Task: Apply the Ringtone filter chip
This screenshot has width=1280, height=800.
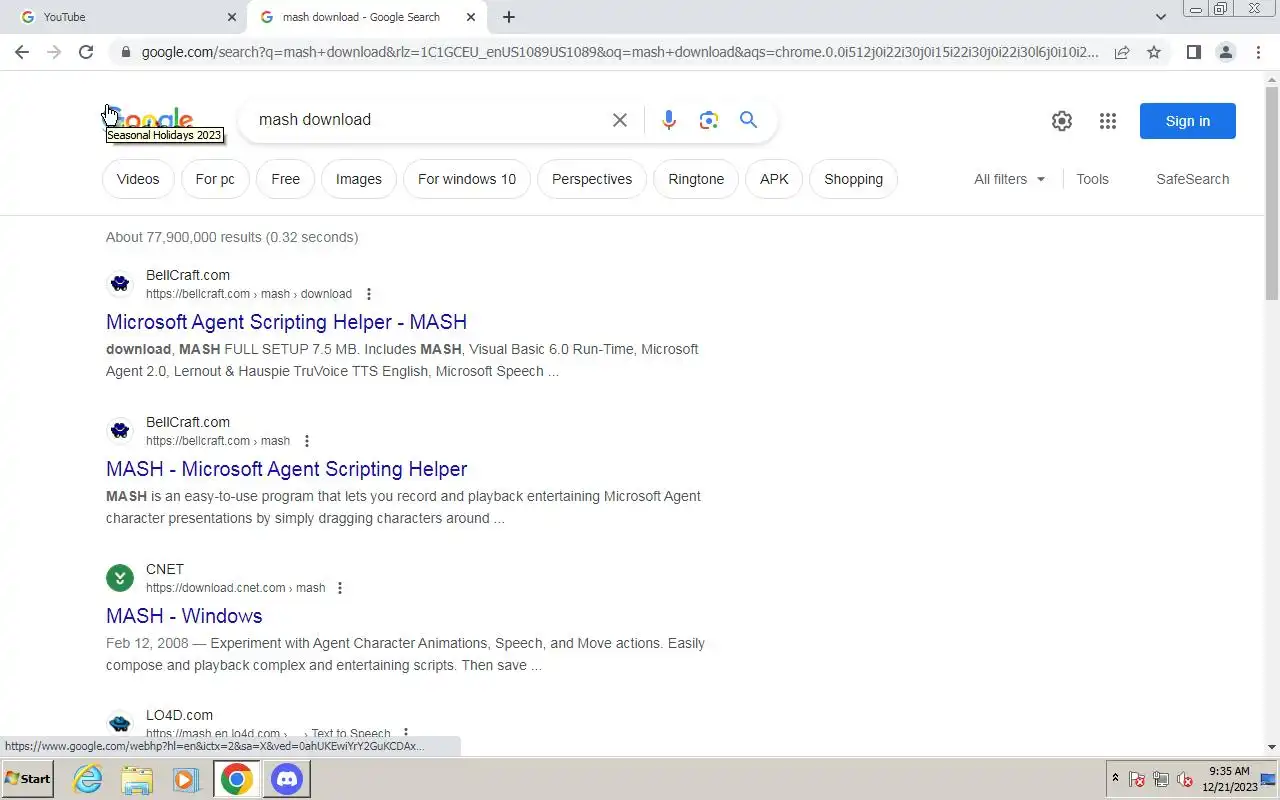Action: [x=696, y=179]
